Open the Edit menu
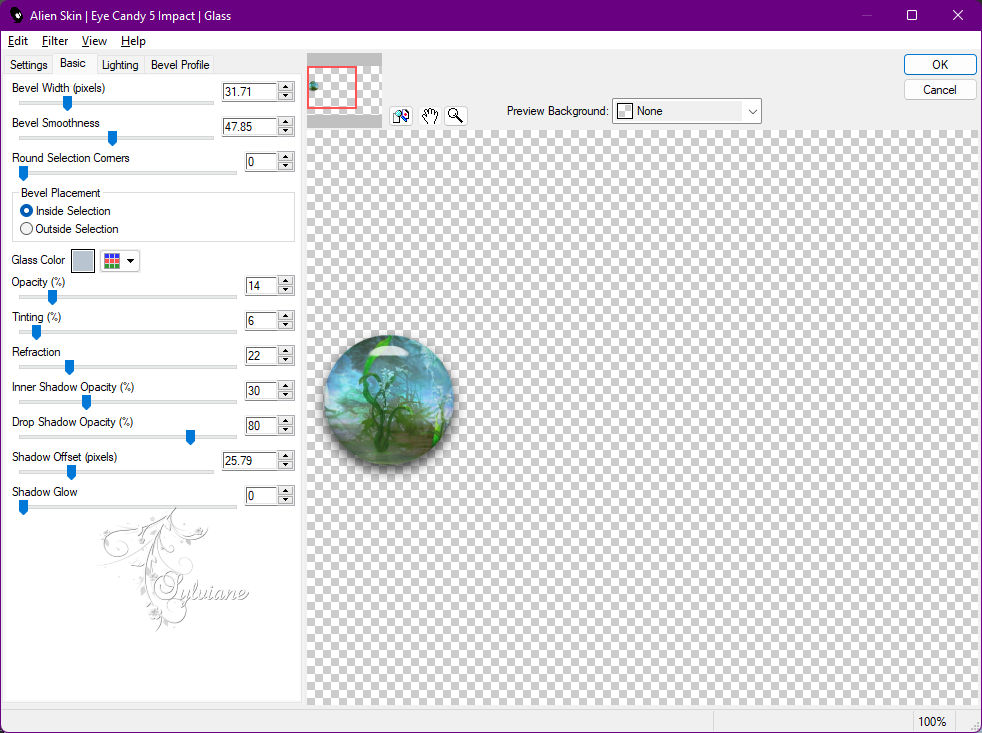Image resolution: width=982 pixels, height=733 pixels. 18,41
